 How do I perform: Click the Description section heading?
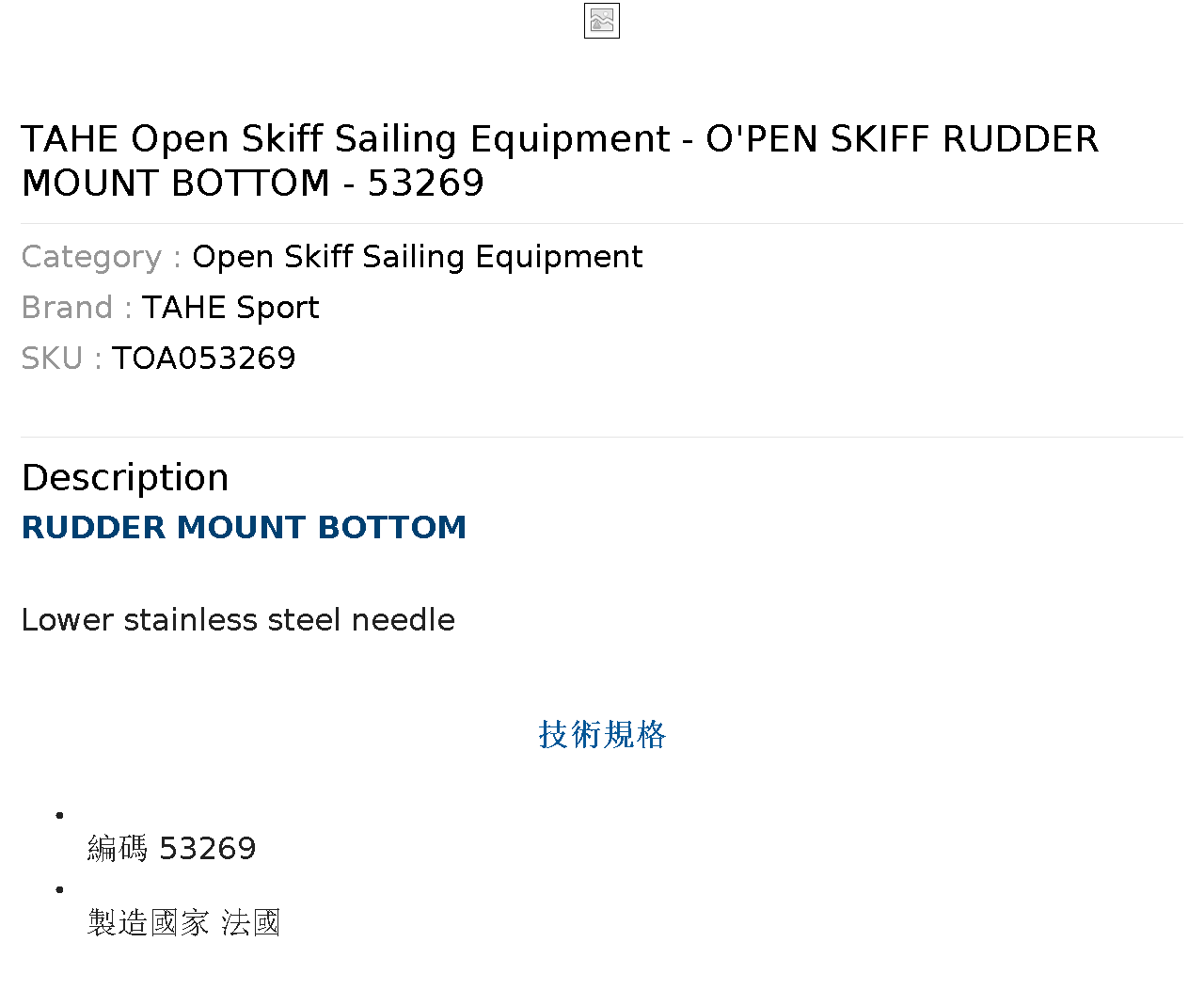pos(125,478)
